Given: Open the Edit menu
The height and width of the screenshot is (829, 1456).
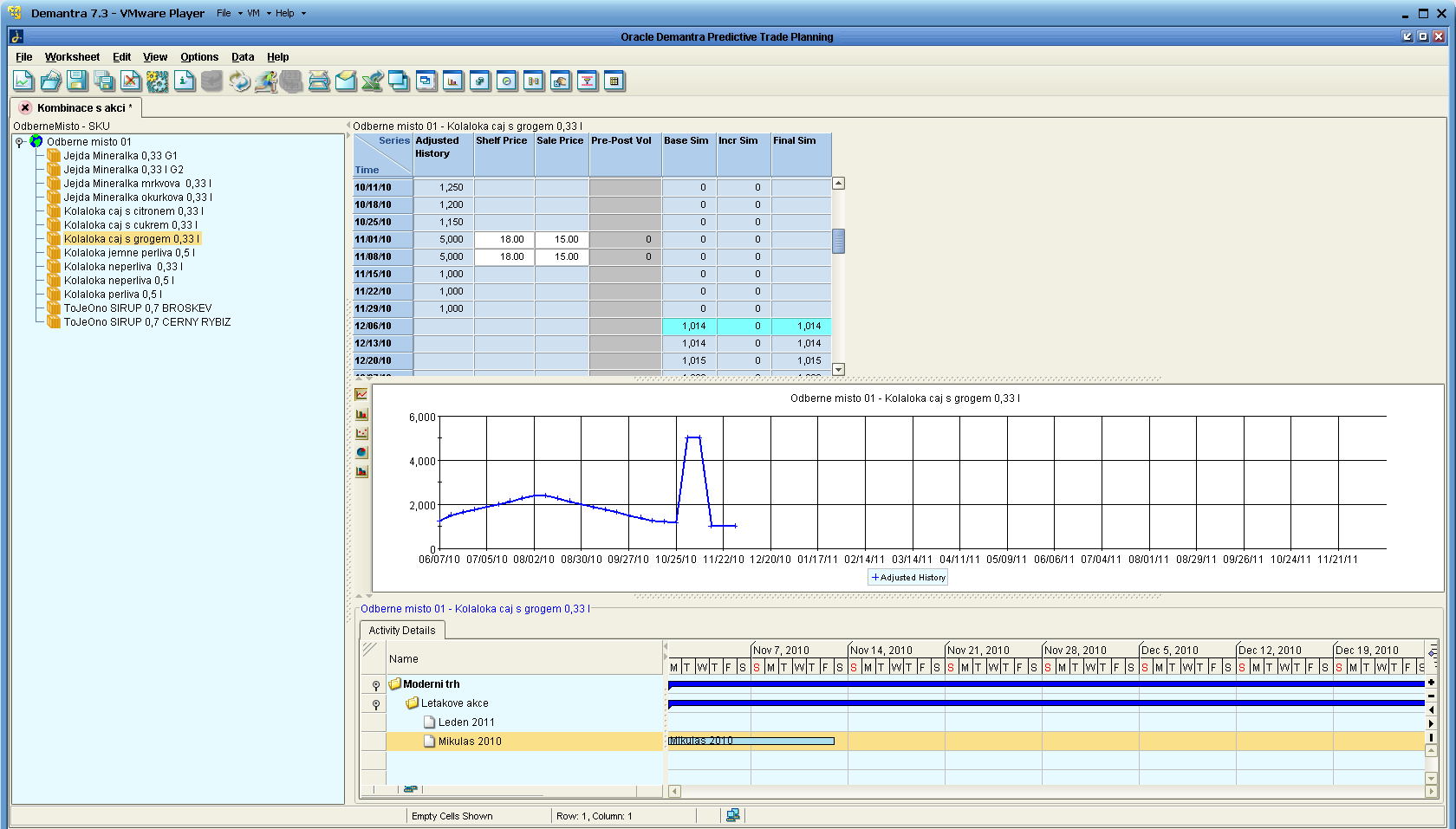Looking at the screenshot, I should (x=121, y=57).
